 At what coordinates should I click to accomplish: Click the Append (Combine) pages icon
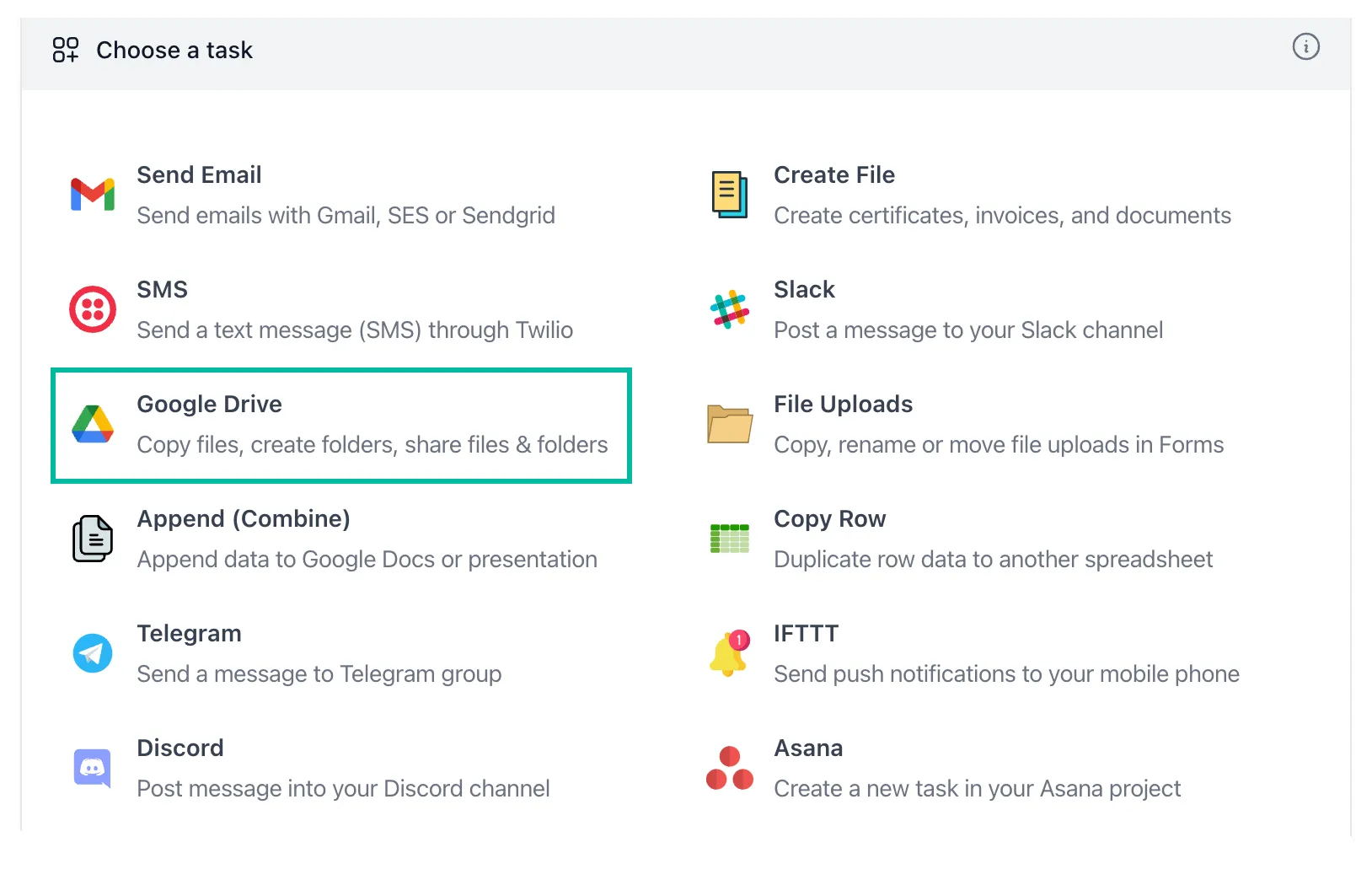coord(92,538)
